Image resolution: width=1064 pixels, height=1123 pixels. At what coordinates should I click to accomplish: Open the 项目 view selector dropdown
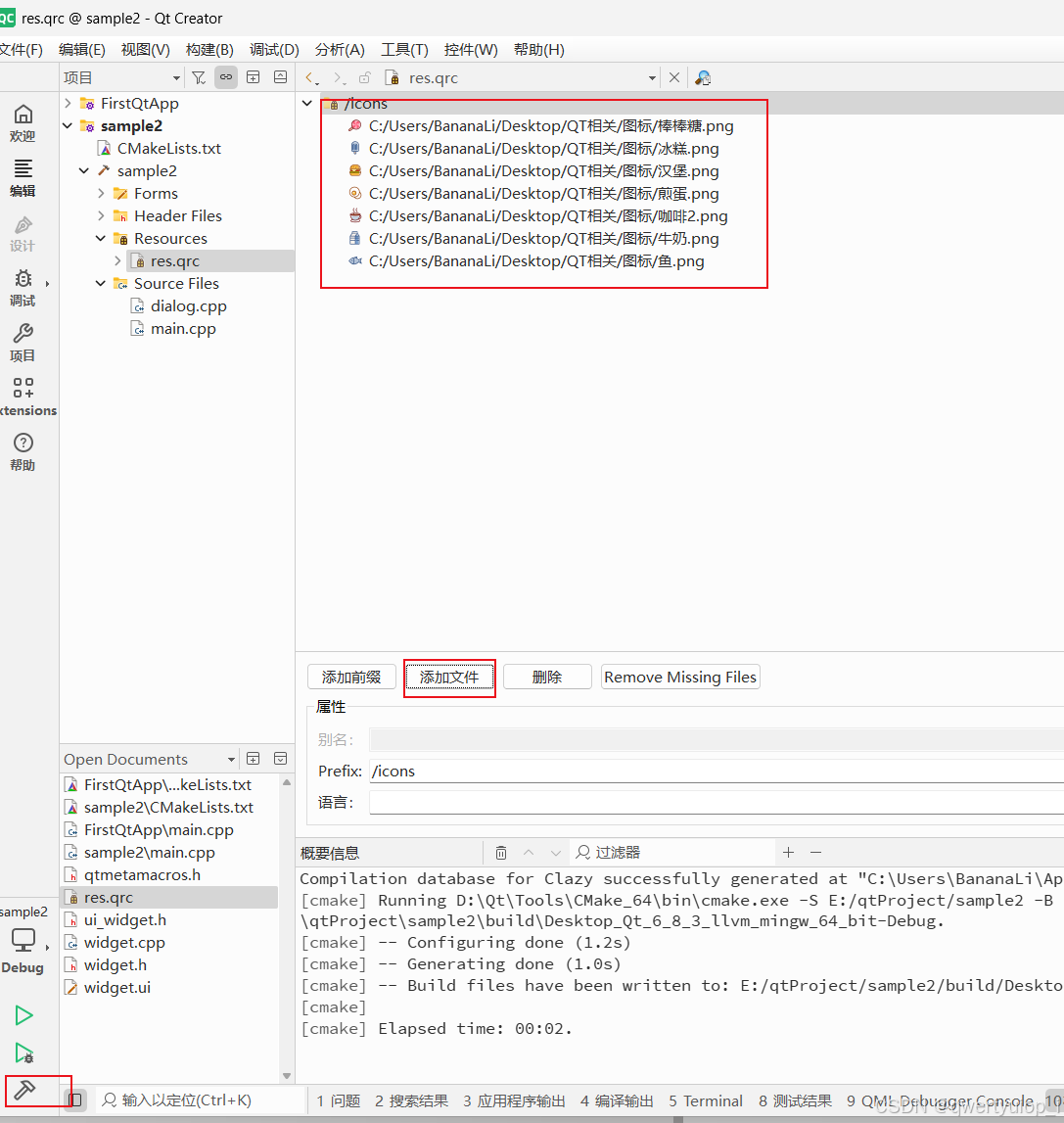click(x=176, y=77)
